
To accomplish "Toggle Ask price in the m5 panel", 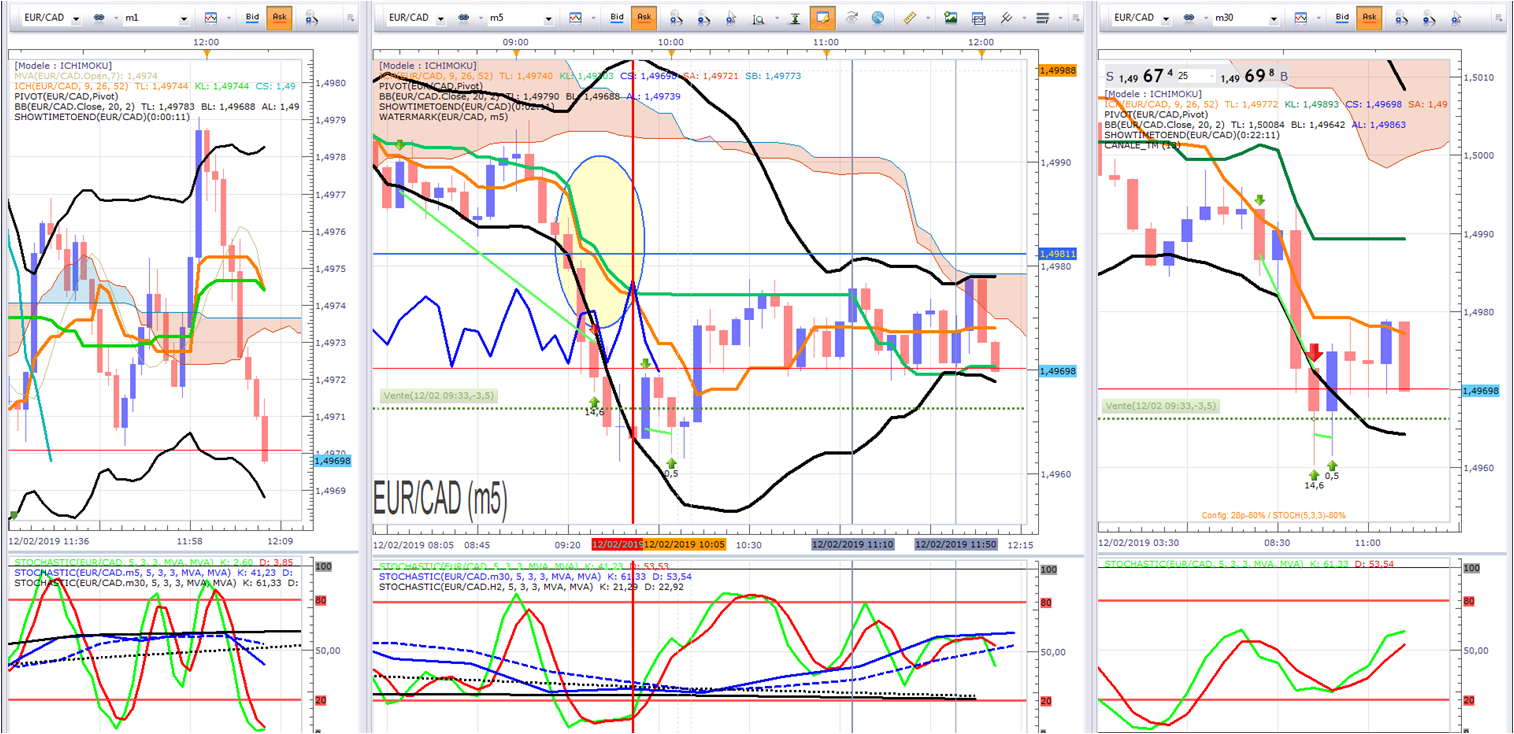I will [644, 18].
